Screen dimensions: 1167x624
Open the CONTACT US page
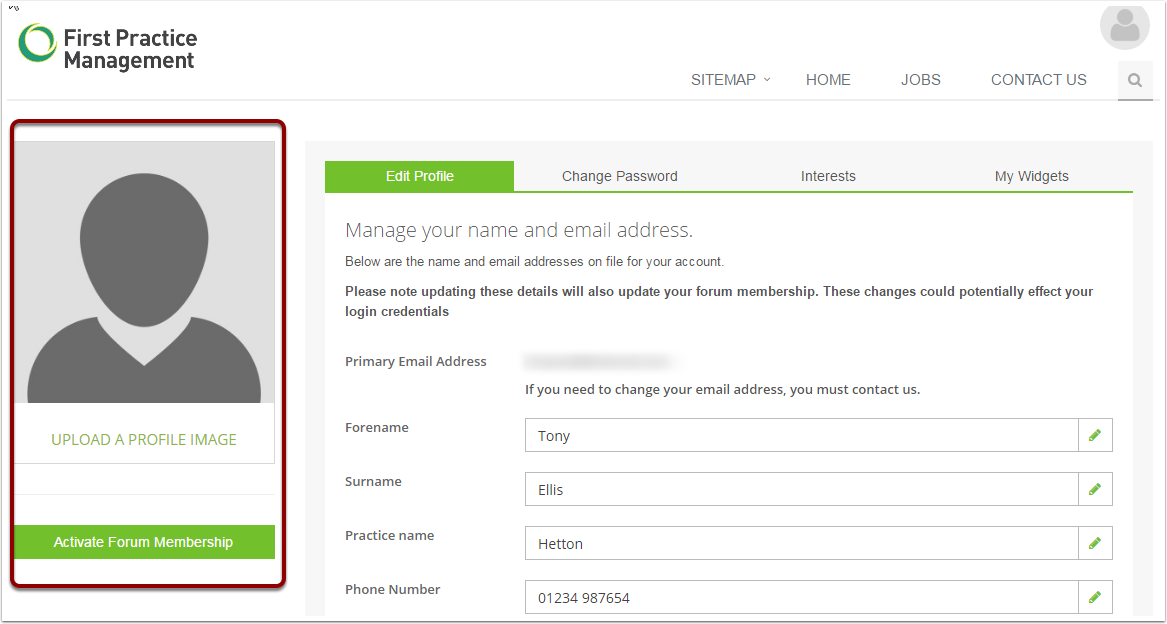coord(1038,80)
